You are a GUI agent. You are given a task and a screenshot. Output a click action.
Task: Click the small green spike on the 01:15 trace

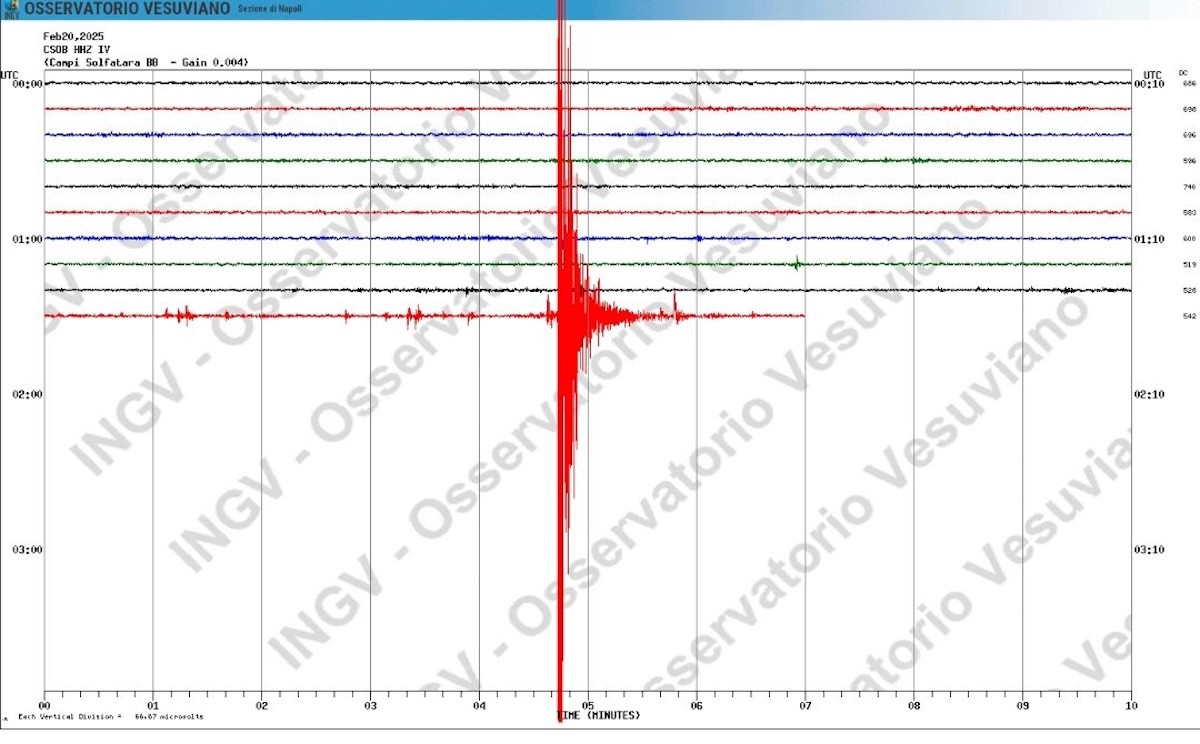click(x=796, y=263)
